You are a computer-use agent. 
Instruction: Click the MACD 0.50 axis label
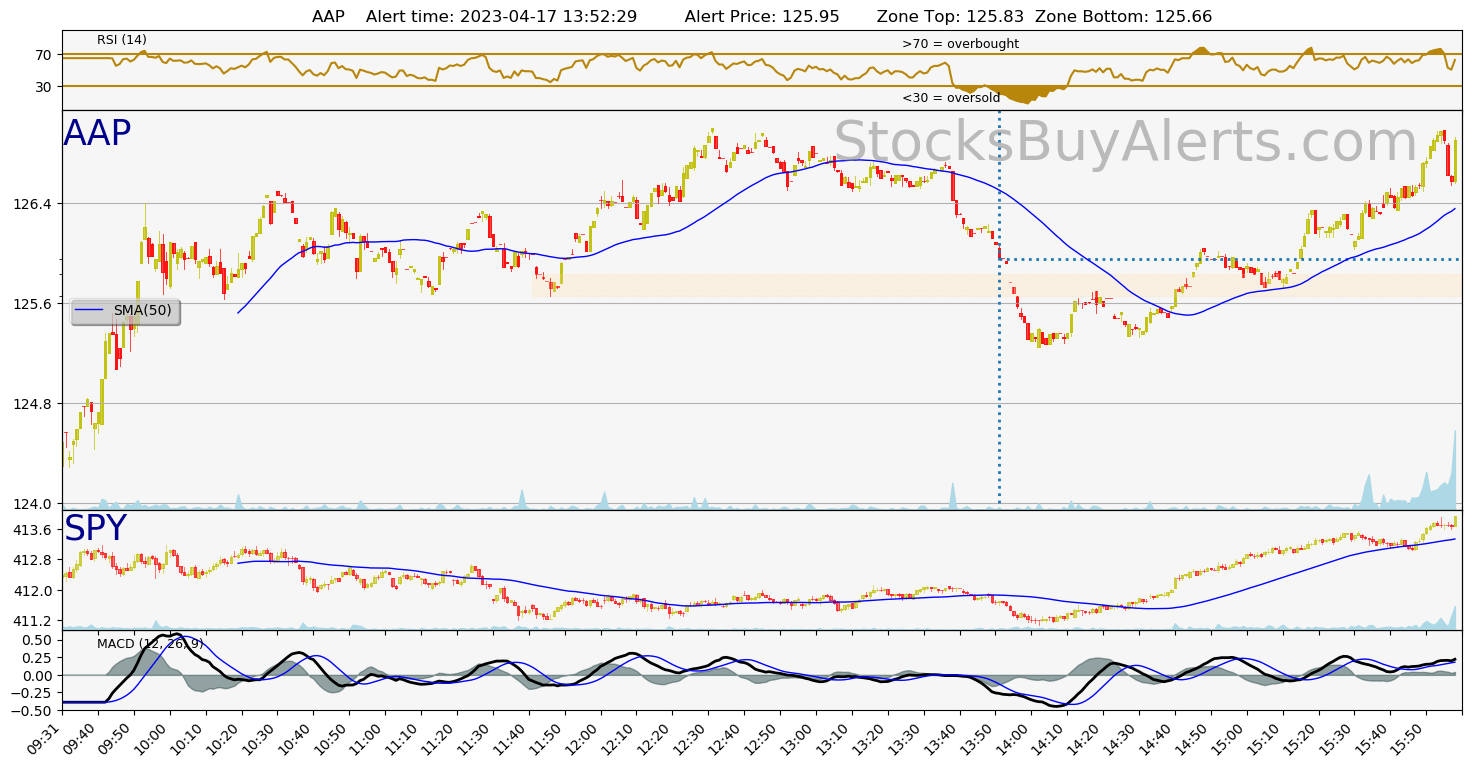tap(39, 639)
